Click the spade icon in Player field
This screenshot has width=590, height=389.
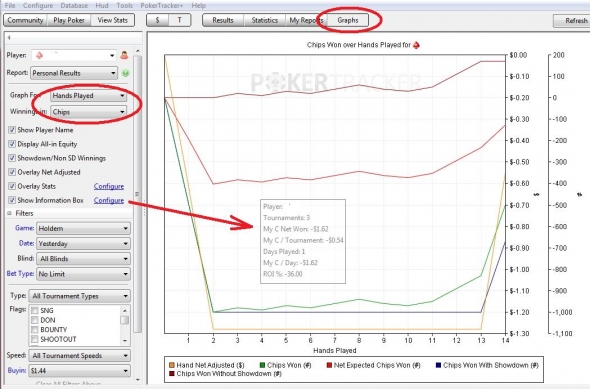39,55
